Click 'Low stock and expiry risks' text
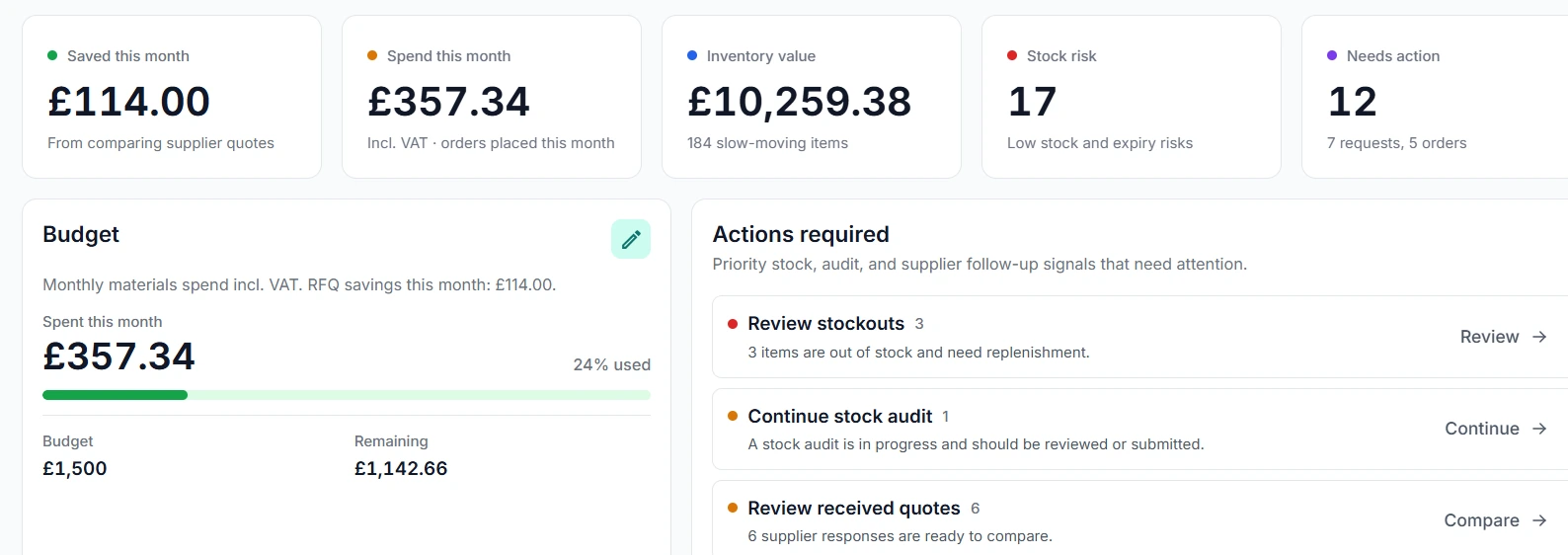1568x555 pixels. (1100, 143)
